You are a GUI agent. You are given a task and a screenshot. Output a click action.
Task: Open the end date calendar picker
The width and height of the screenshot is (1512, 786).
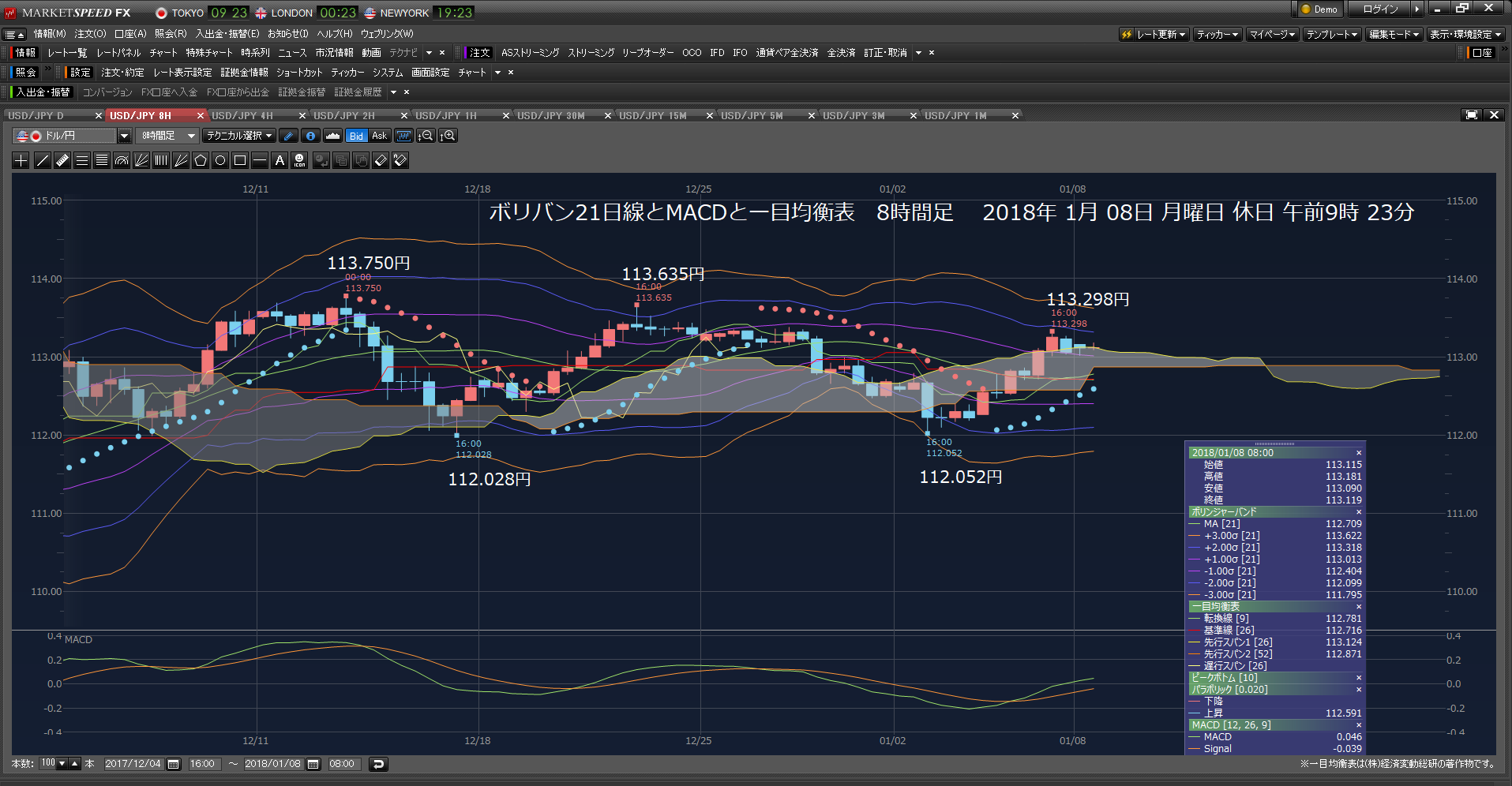click(x=313, y=764)
